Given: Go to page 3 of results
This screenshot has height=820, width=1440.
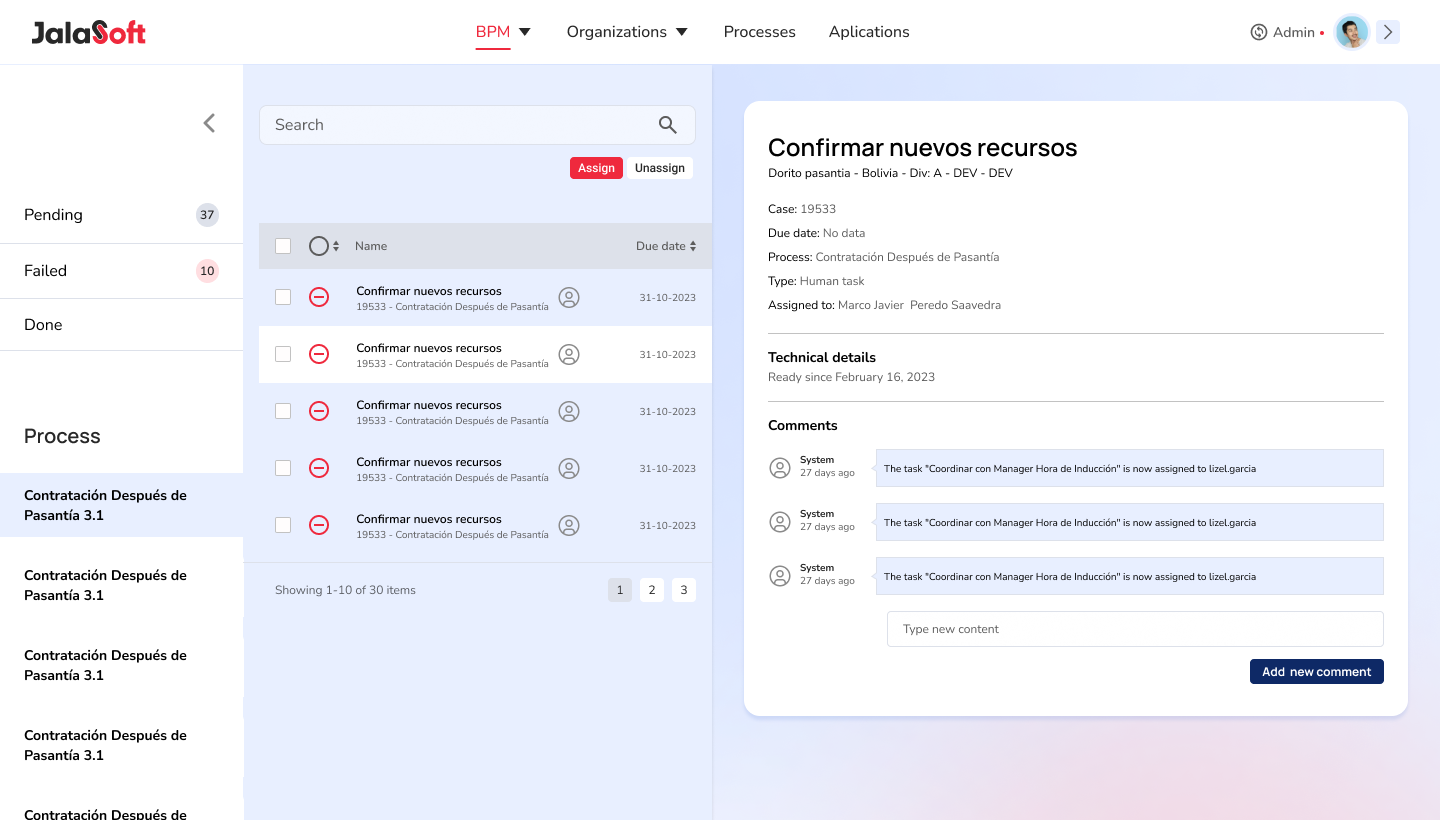Looking at the screenshot, I should tap(684, 590).
